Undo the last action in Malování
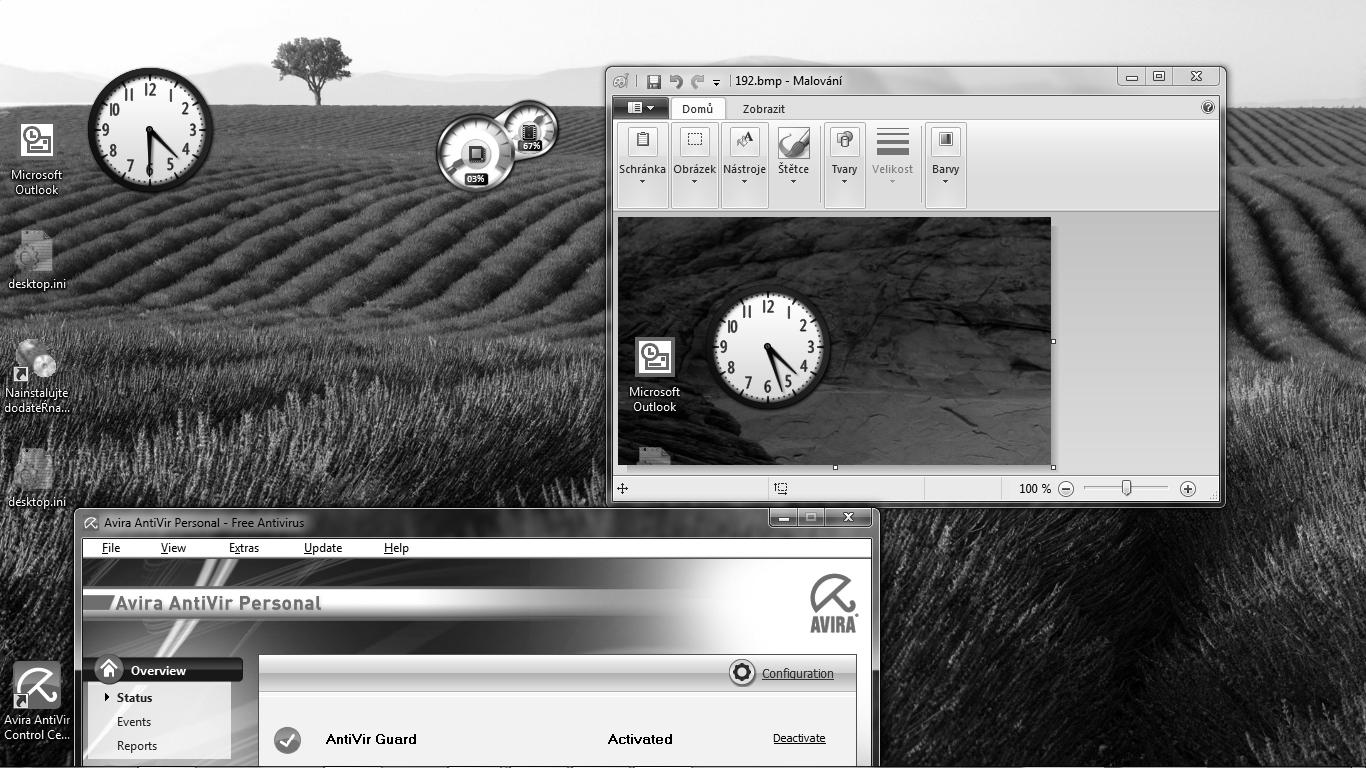Viewport: 1366px width, 768px height. [676, 81]
